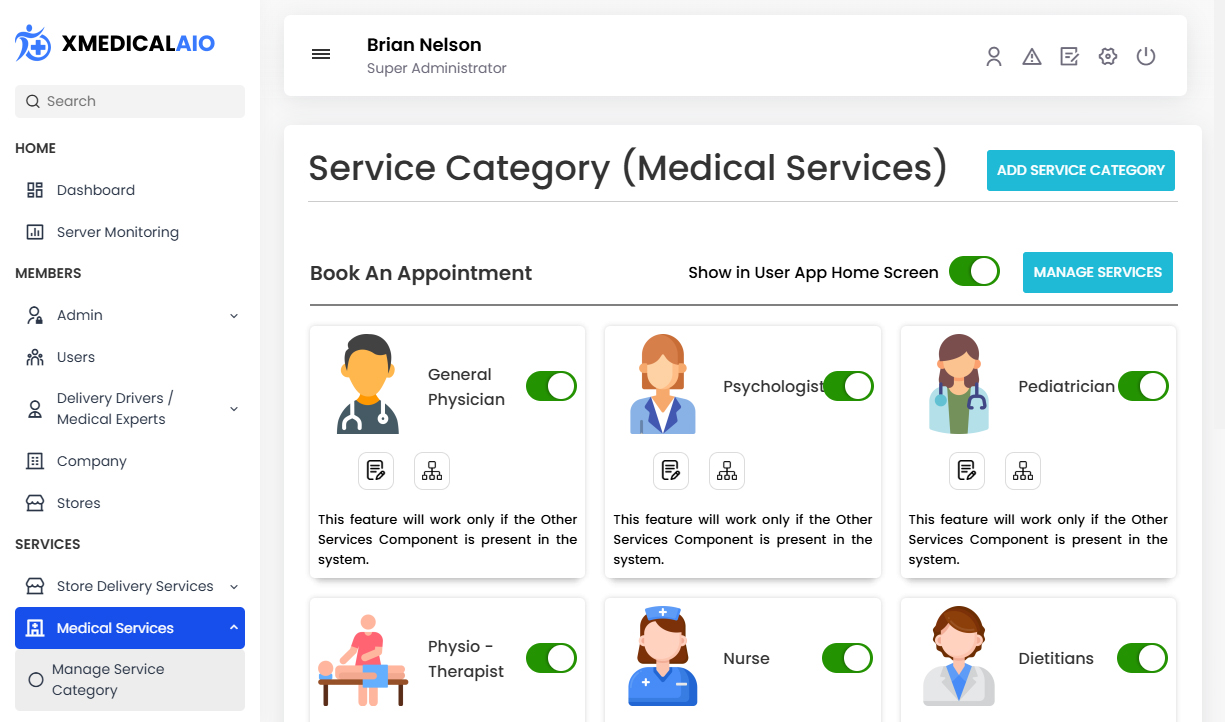Expand Store Delivery Services menu
The width and height of the screenshot is (1225, 722).
tap(130, 586)
